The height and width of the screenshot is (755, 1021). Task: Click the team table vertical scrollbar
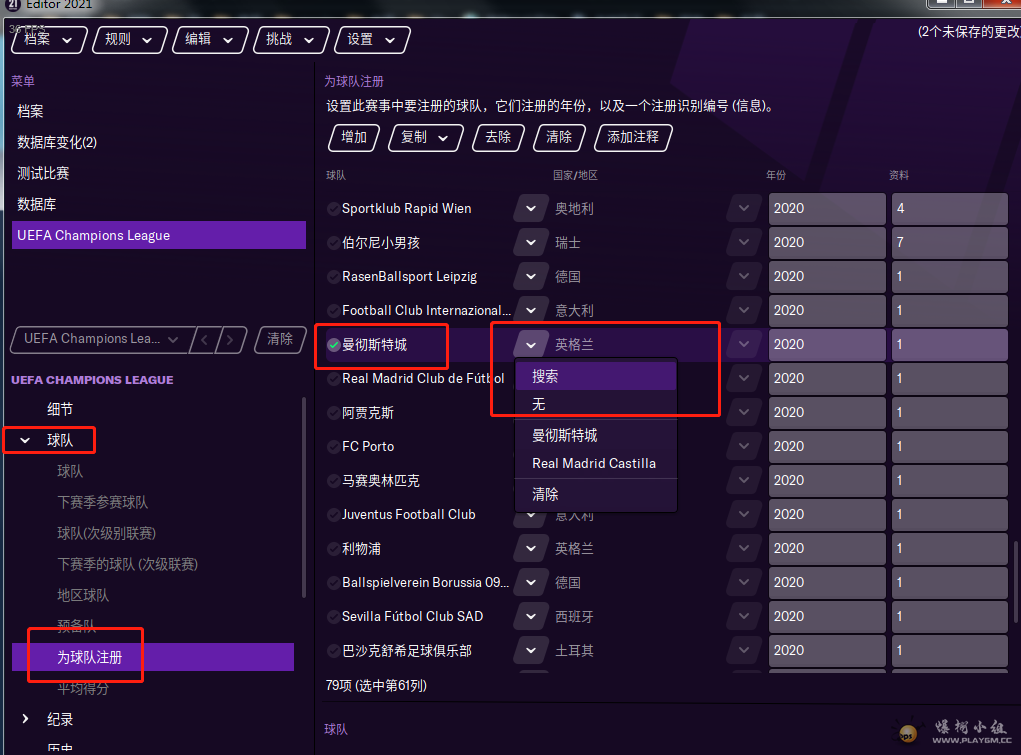tap(1015, 580)
